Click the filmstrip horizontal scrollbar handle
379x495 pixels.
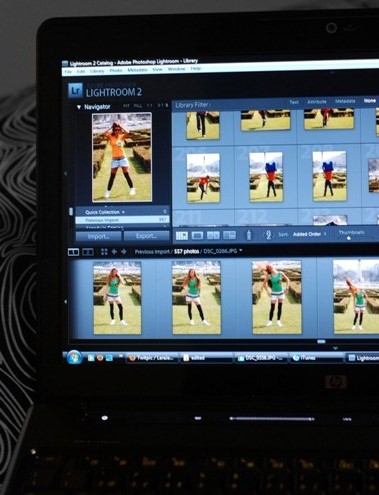pos(321,342)
